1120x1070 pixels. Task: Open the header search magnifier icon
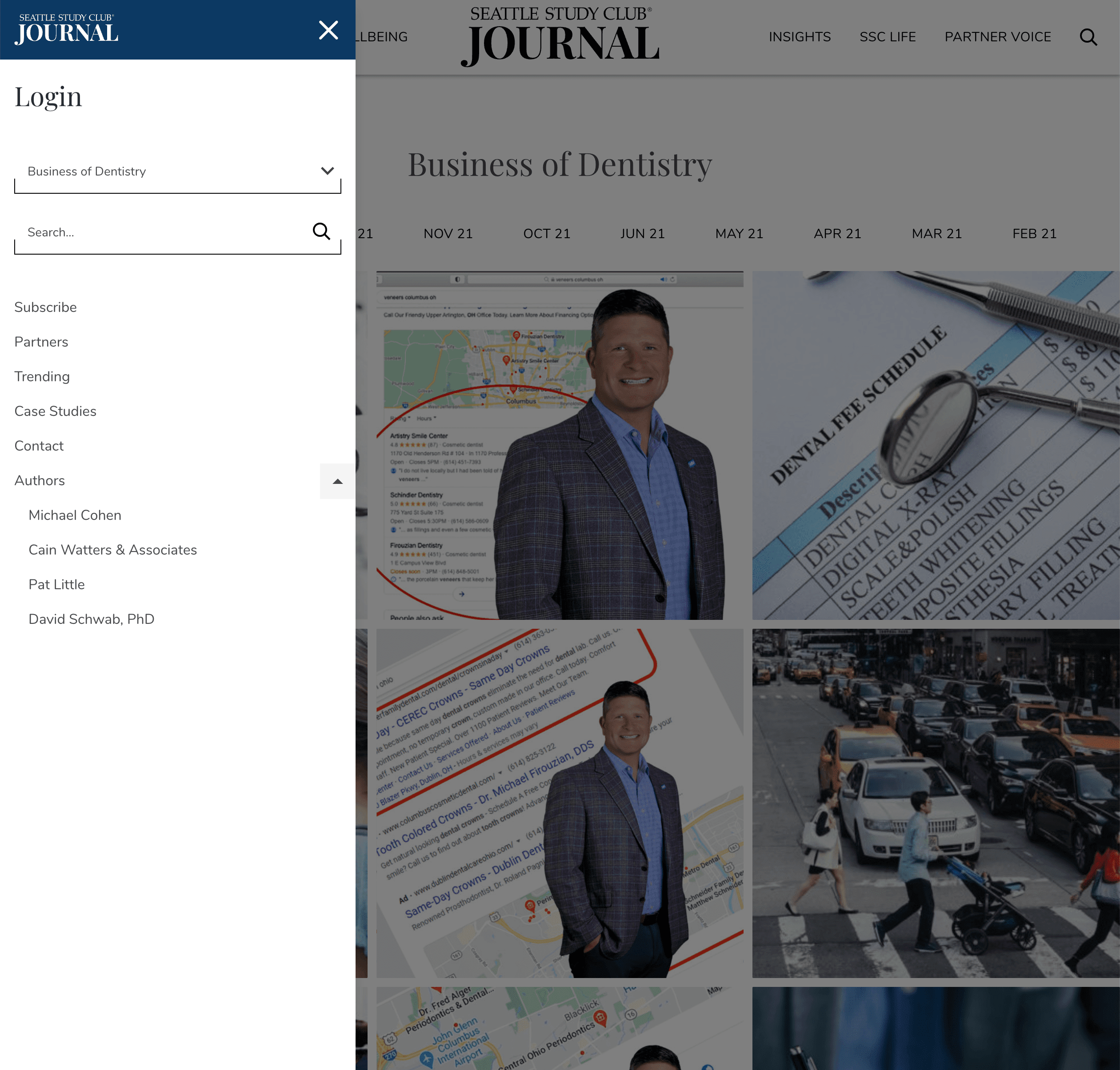pos(1088,37)
